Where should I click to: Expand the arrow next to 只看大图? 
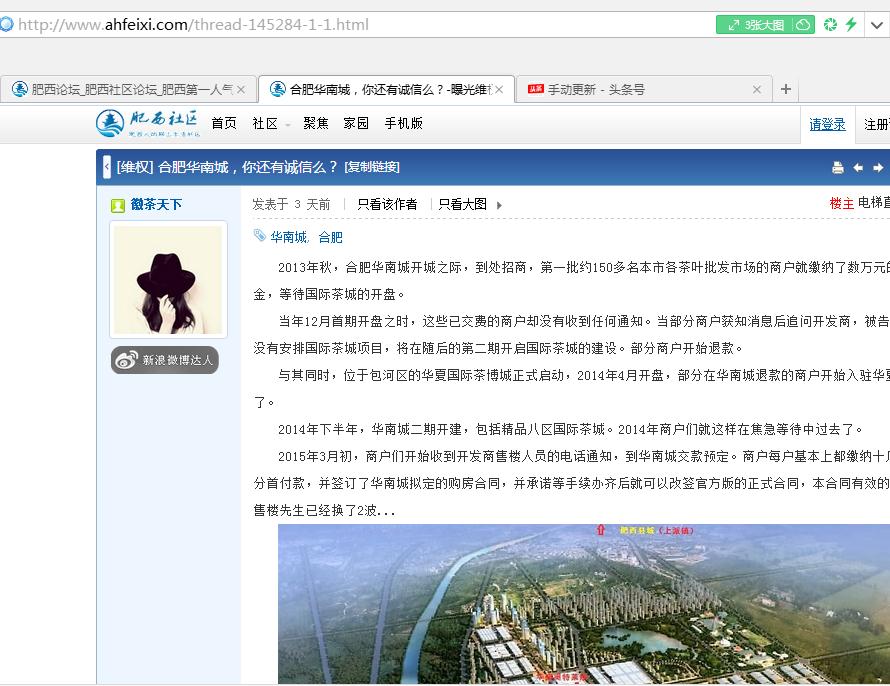498,202
